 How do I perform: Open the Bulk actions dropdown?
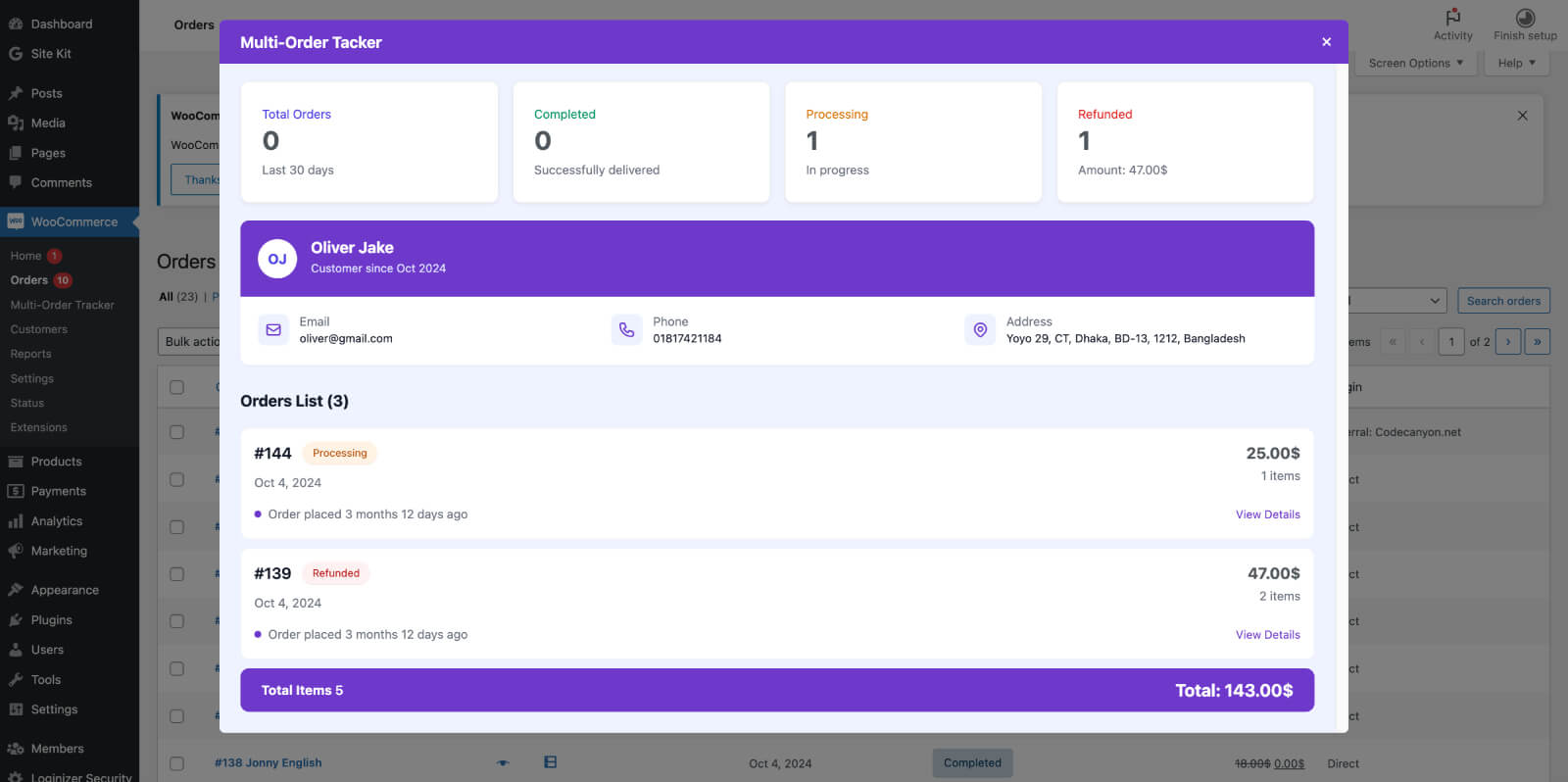pyautogui.click(x=189, y=341)
